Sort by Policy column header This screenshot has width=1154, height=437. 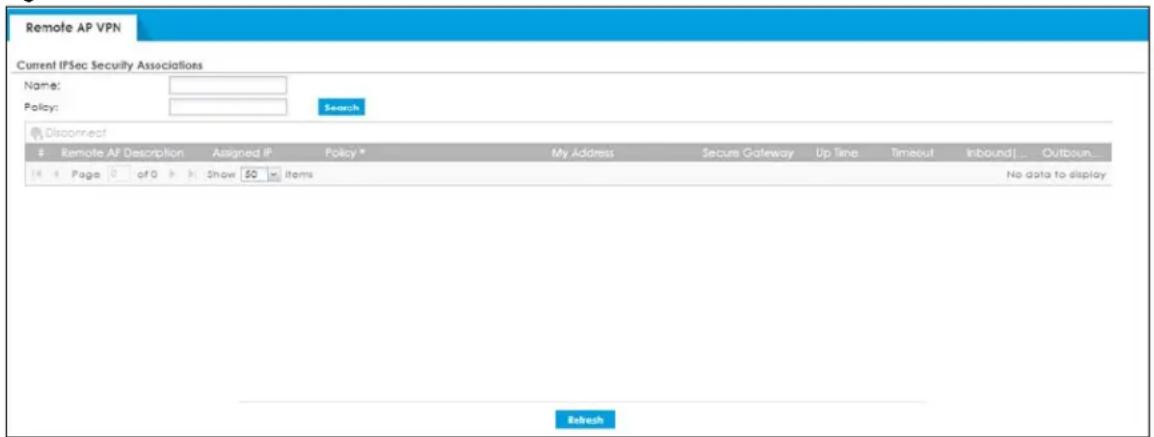coord(344,153)
